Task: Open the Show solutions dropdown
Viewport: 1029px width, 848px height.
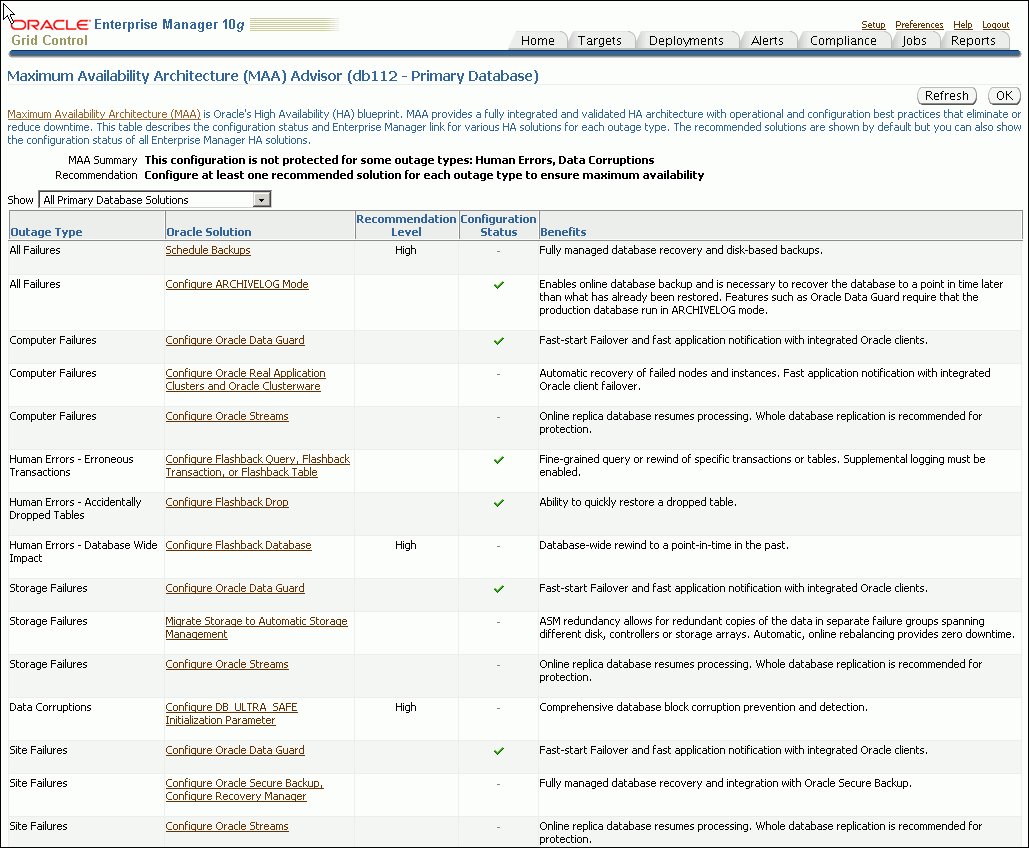Action: pyautogui.click(x=155, y=200)
